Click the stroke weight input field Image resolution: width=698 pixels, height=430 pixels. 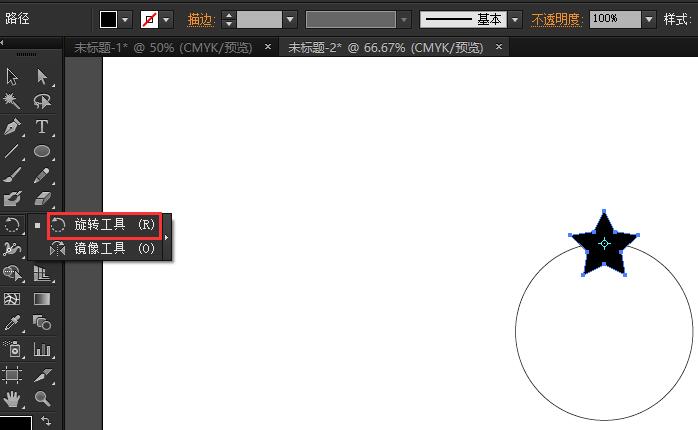[259, 19]
